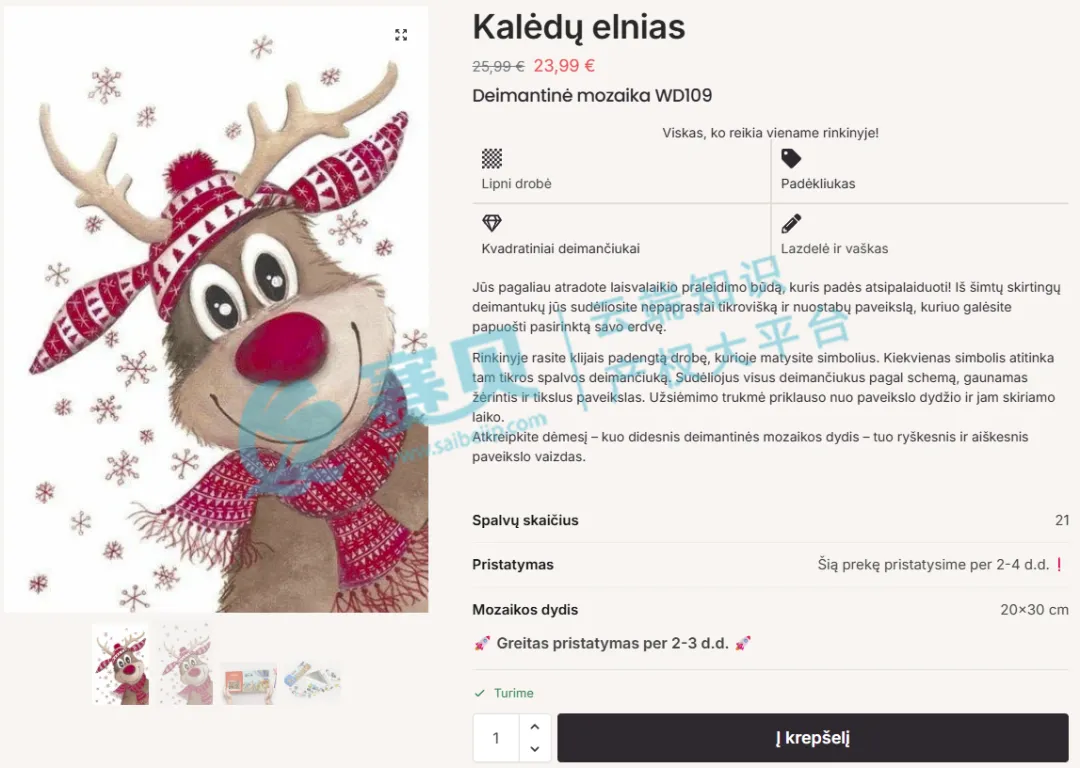The width and height of the screenshot is (1080, 768).
Task: Click the diamond Kvadratiniai deimančiukai icon
Action: 492,223
